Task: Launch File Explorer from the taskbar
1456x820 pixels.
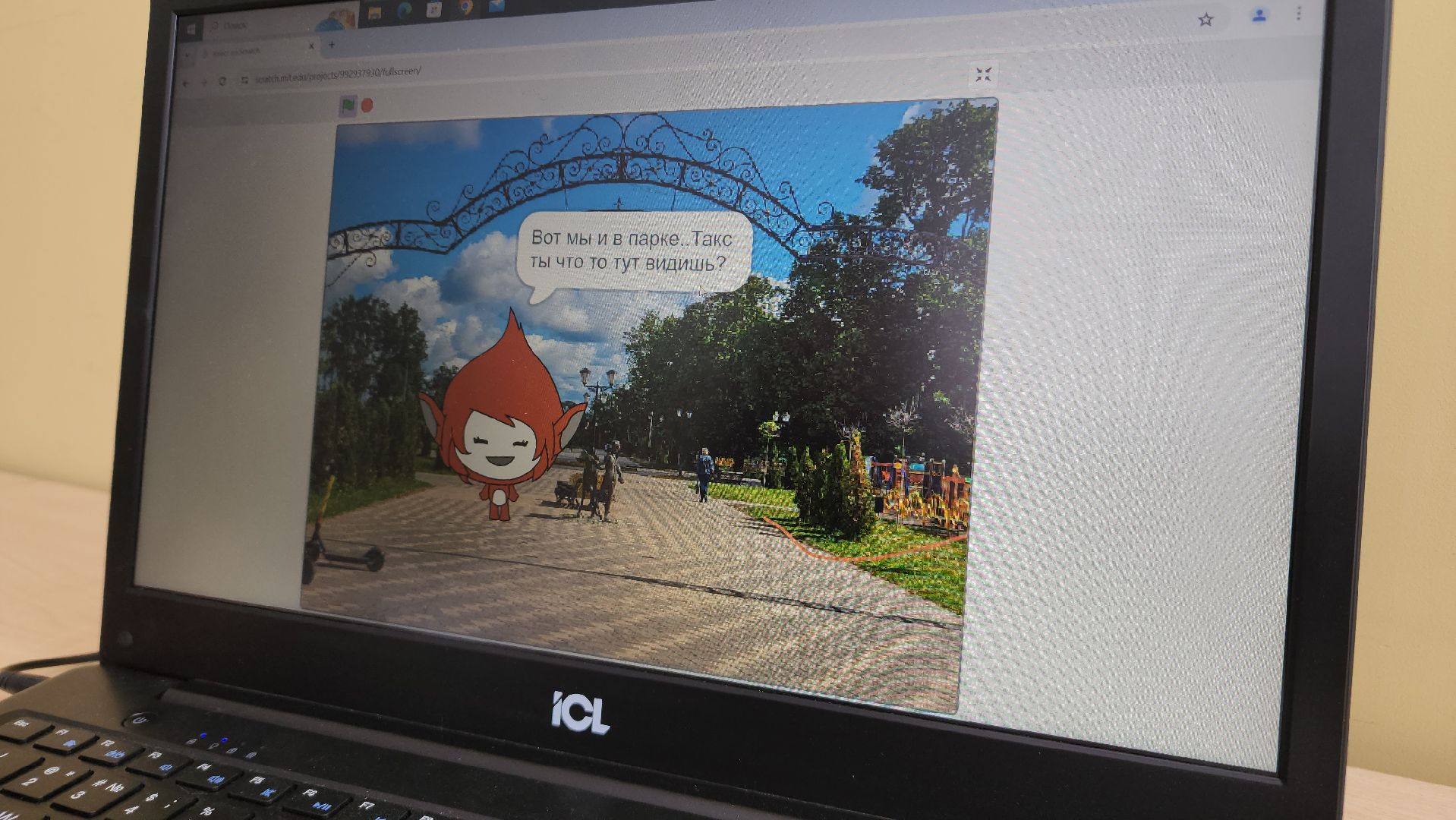Action: [x=373, y=12]
